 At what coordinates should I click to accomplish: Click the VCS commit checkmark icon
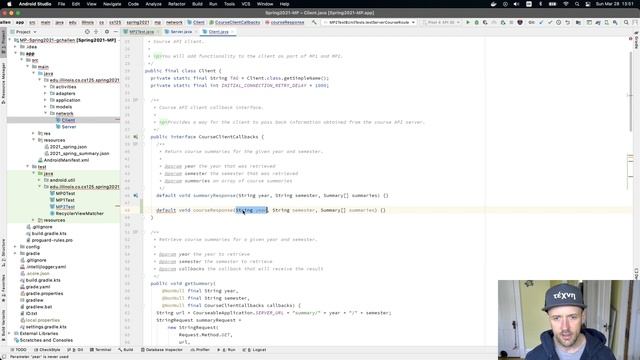click(550, 22)
